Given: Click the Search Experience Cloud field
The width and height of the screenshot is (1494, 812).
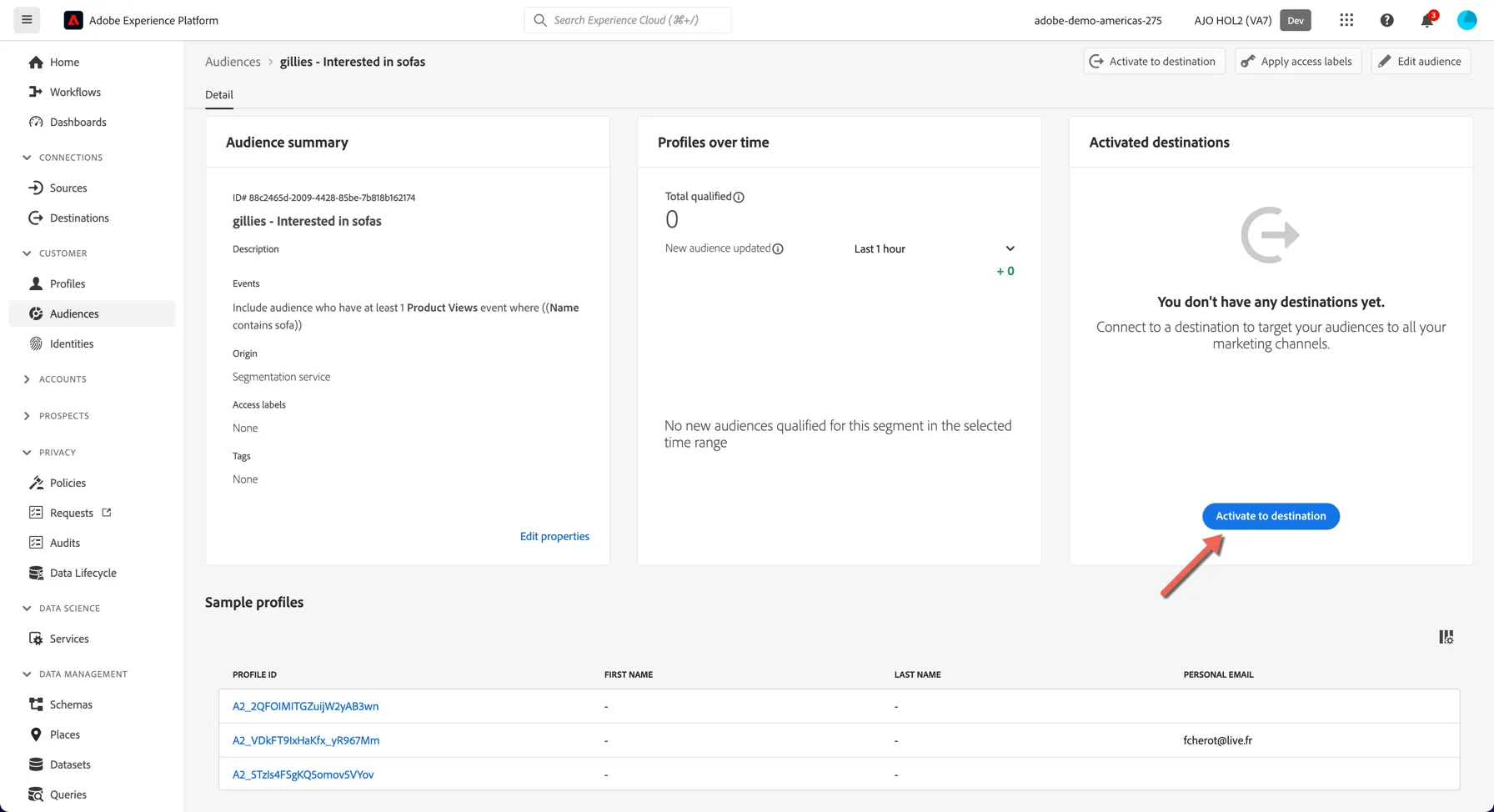Looking at the screenshot, I should 628,20.
